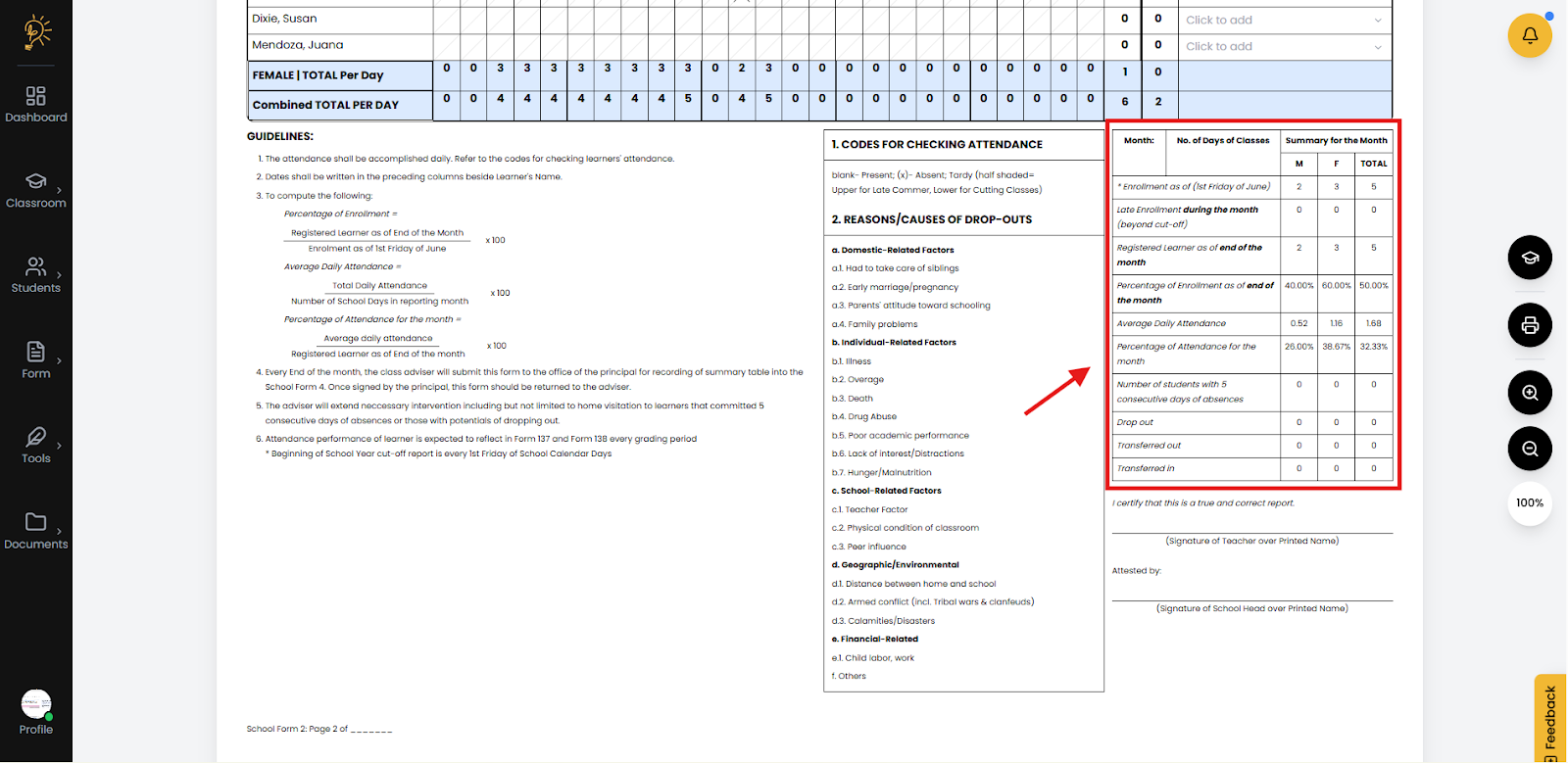Expand the Tools submenu chevron
The width and height of the screenshot is (1568, 763).
pyautogui.click(x=60, y=446)
